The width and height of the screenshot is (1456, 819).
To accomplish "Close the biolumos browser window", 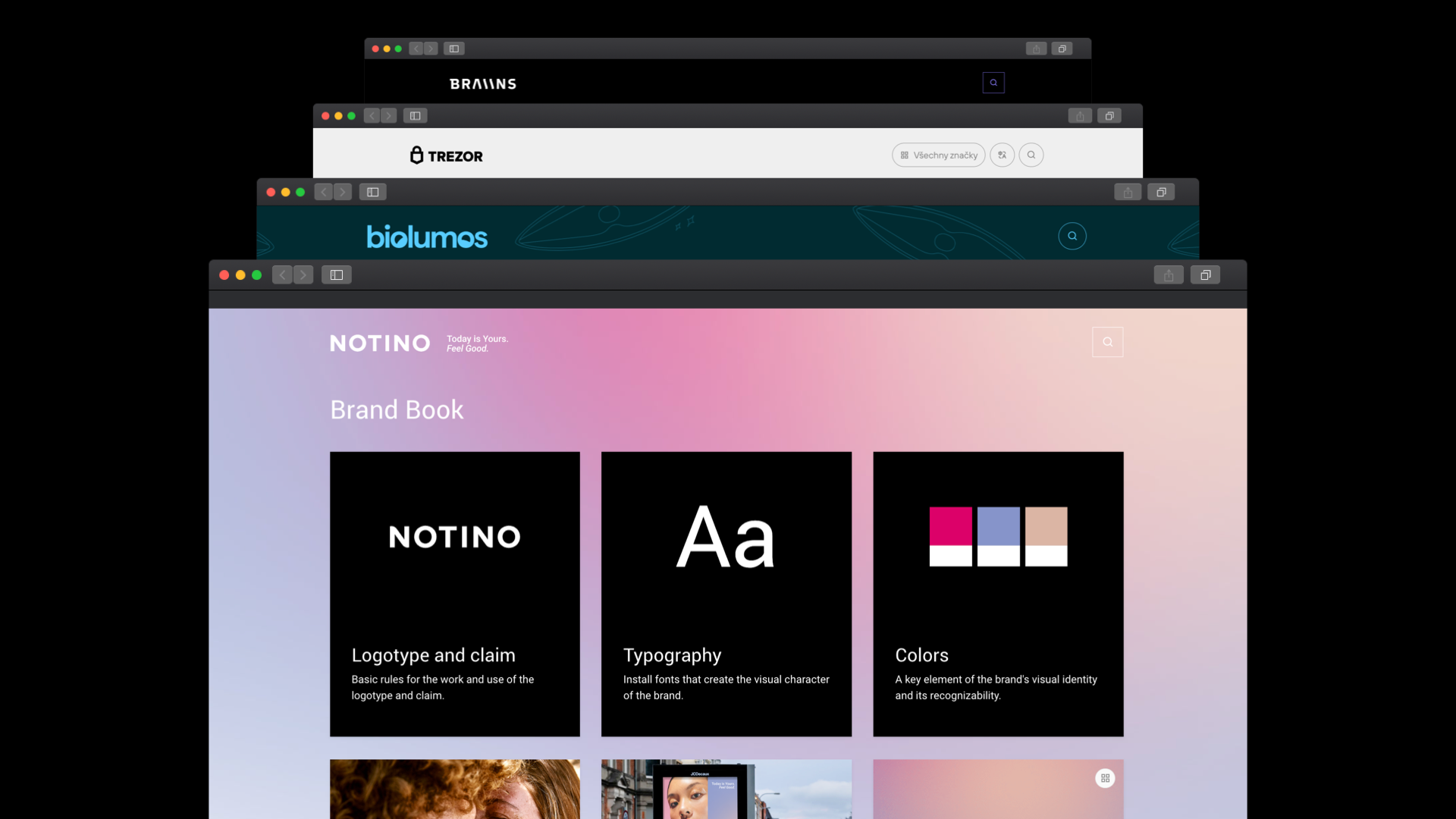I will [x=271, y=193].
